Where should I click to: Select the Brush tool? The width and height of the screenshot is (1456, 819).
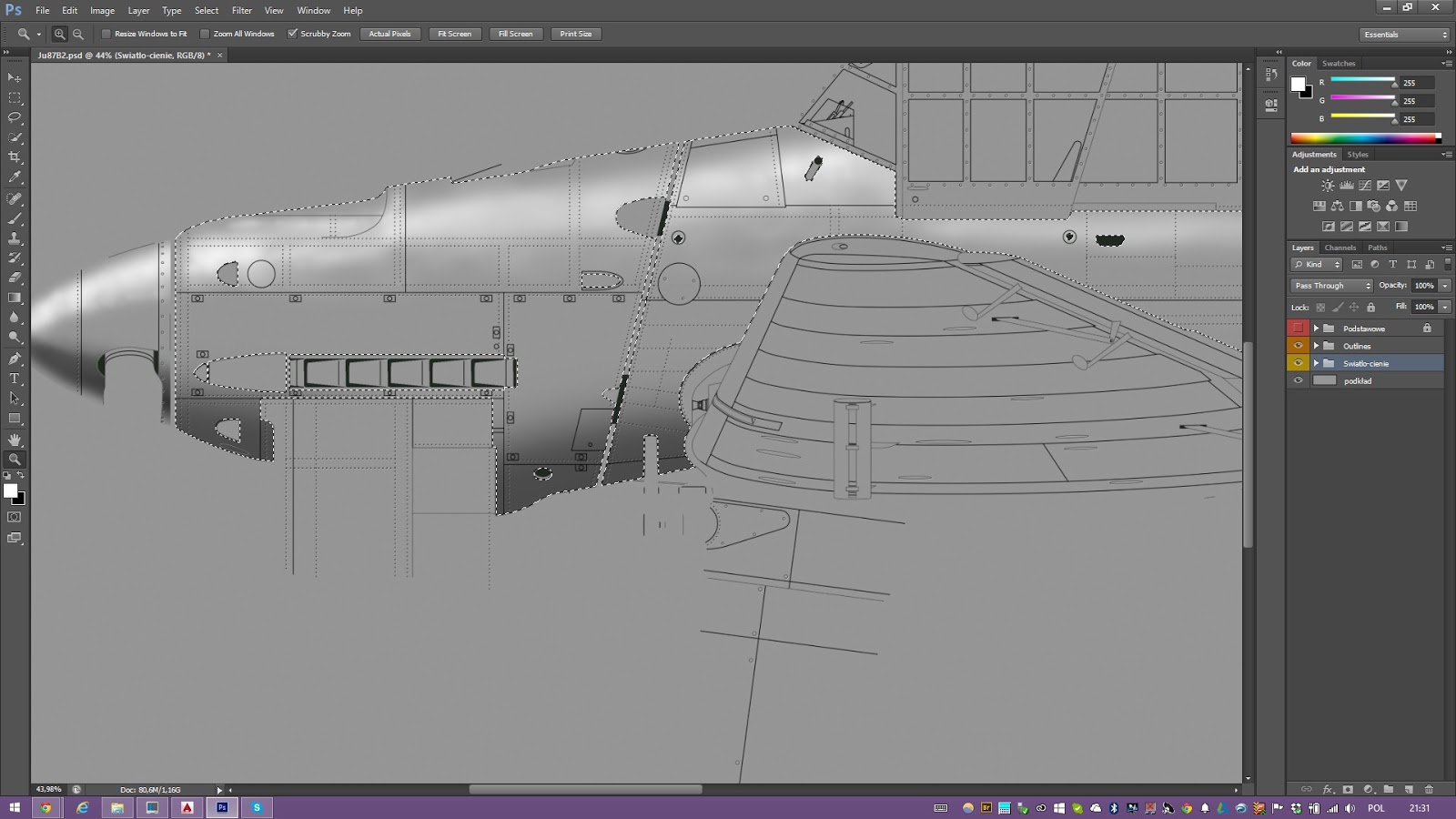(x=15, y=218)
